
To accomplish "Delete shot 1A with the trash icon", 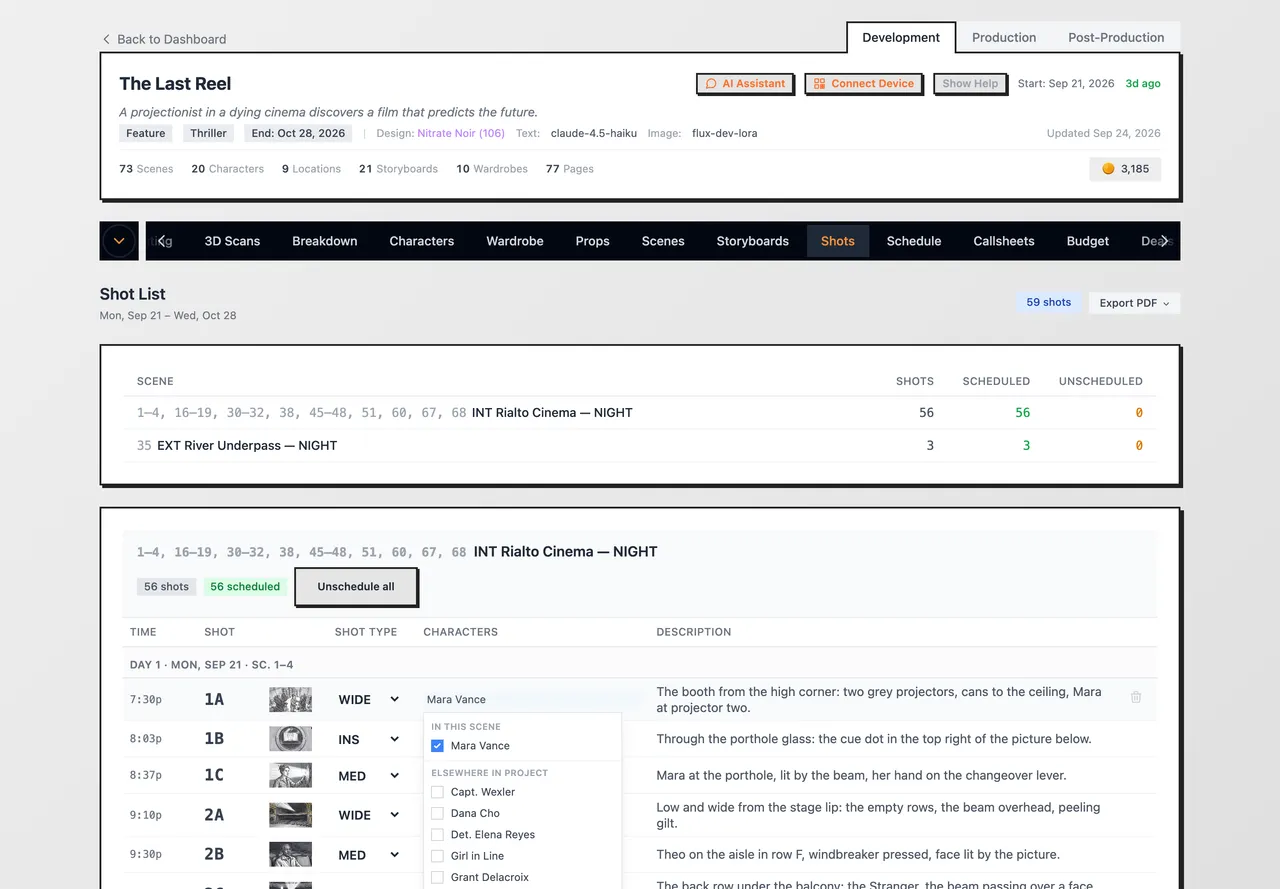I will coord(1136,698).
